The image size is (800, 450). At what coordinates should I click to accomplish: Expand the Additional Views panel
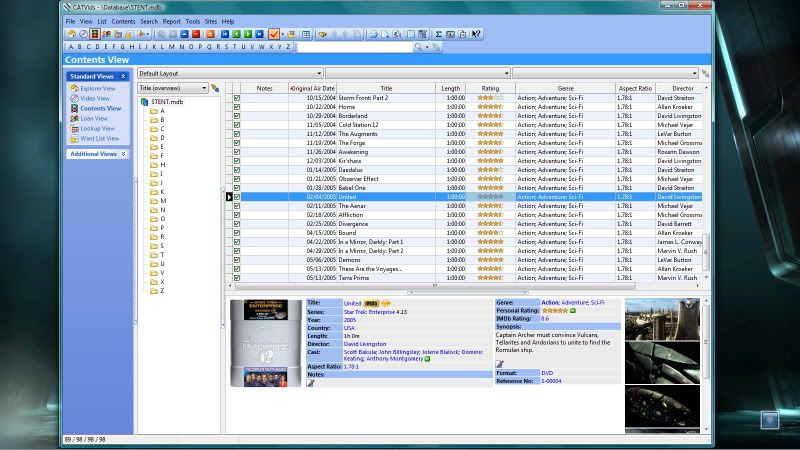[x=123, y=154]
